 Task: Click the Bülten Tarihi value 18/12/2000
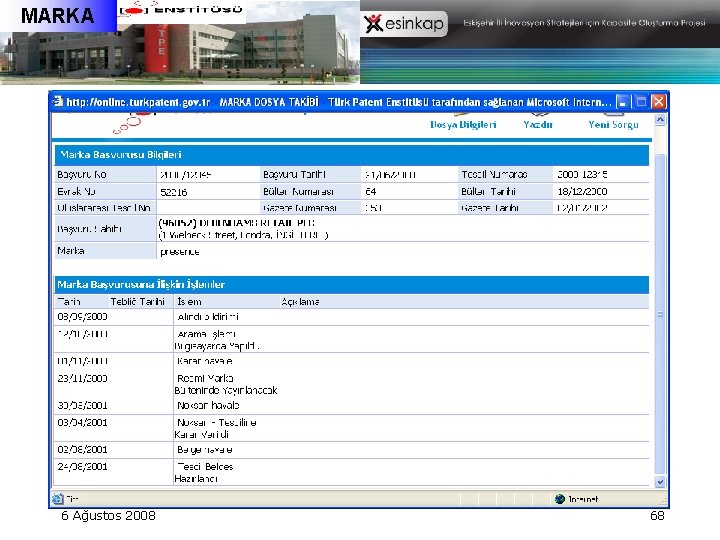pos(582,191)
